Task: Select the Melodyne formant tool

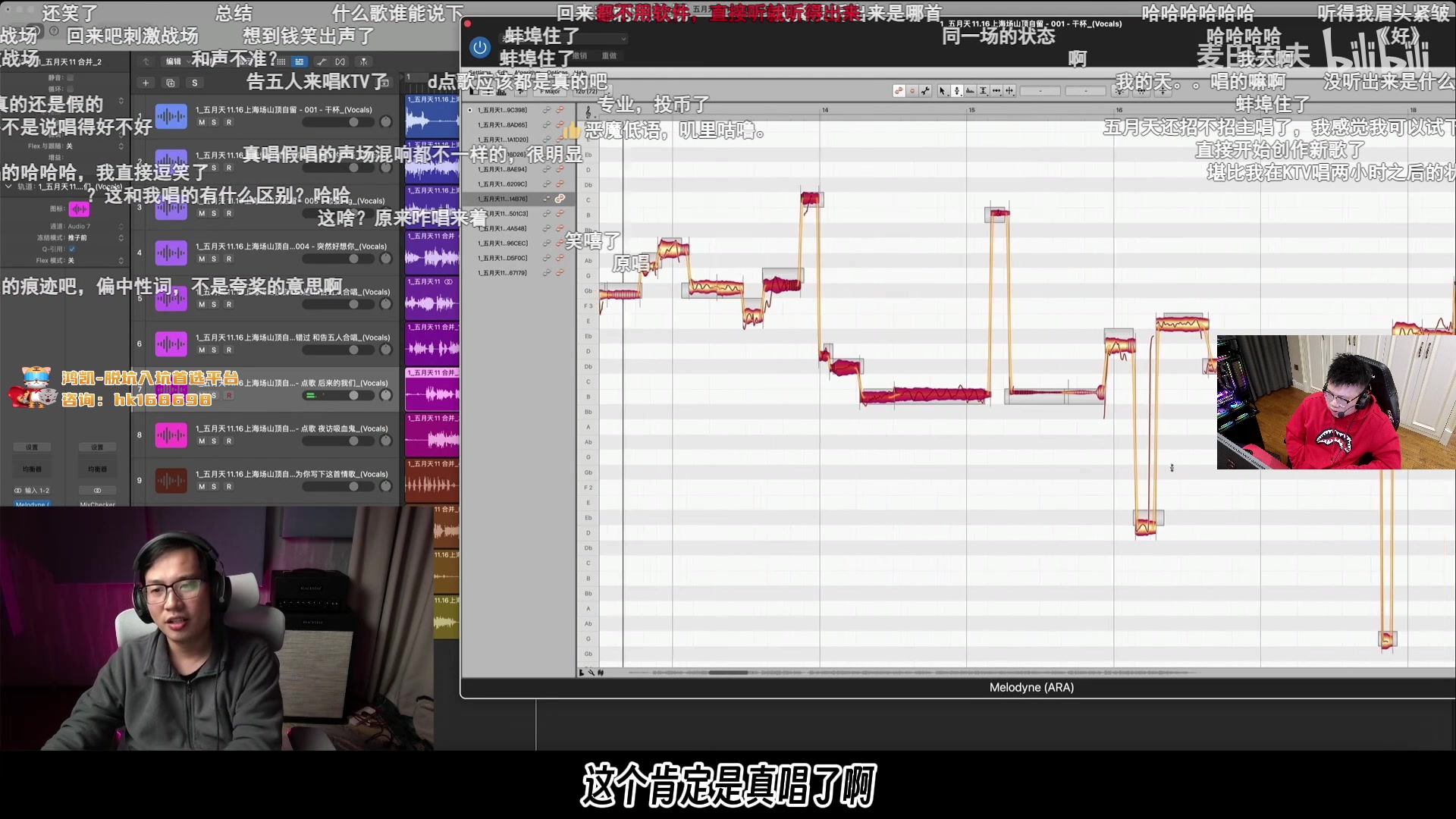Action: (x=970, y=91)
